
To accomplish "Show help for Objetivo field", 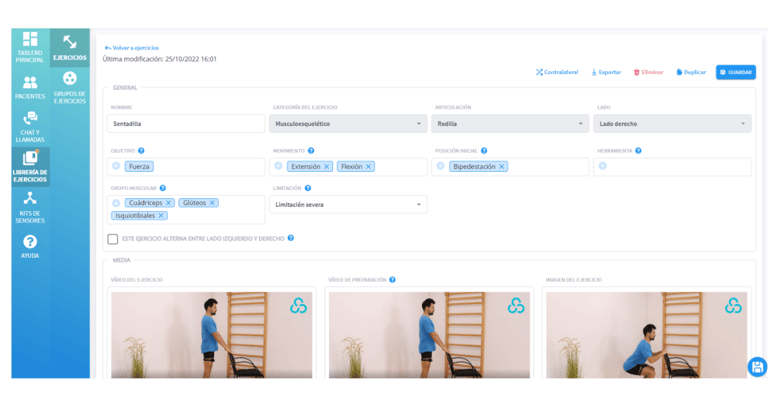I will [141, 151].
